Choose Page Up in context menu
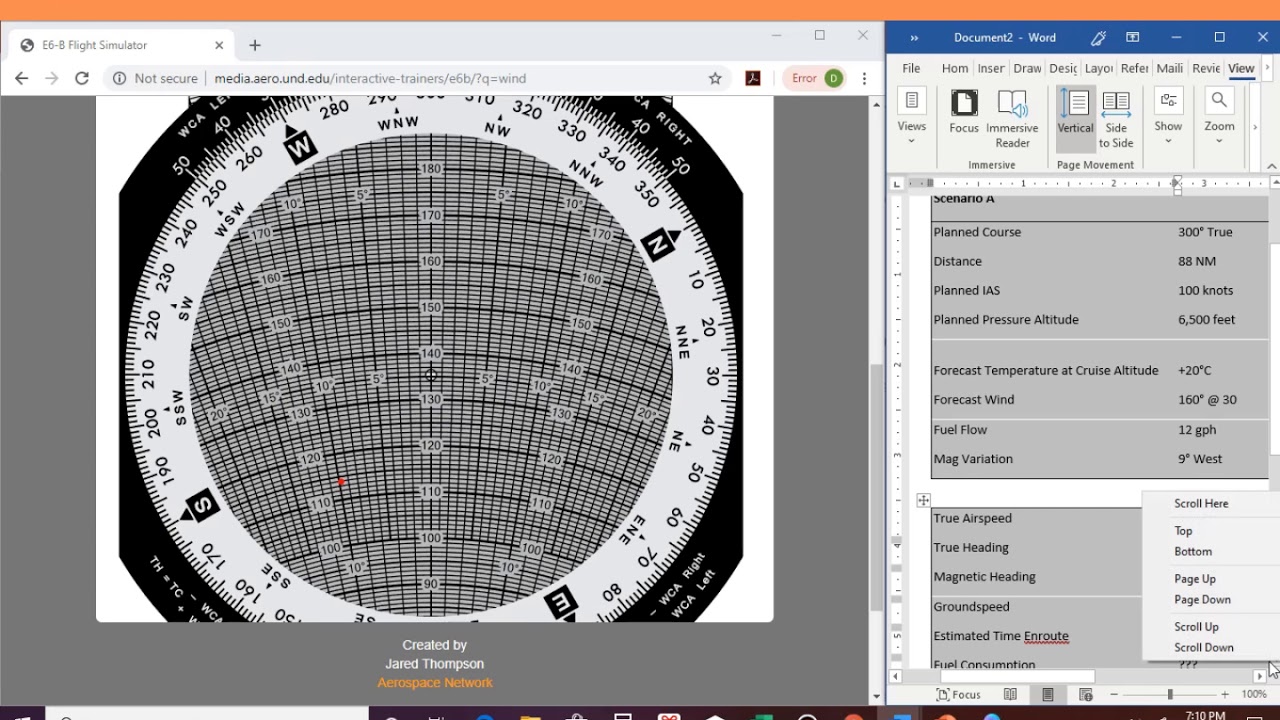Viewport: 1280px width, 720px height. tap(1195, 579)
